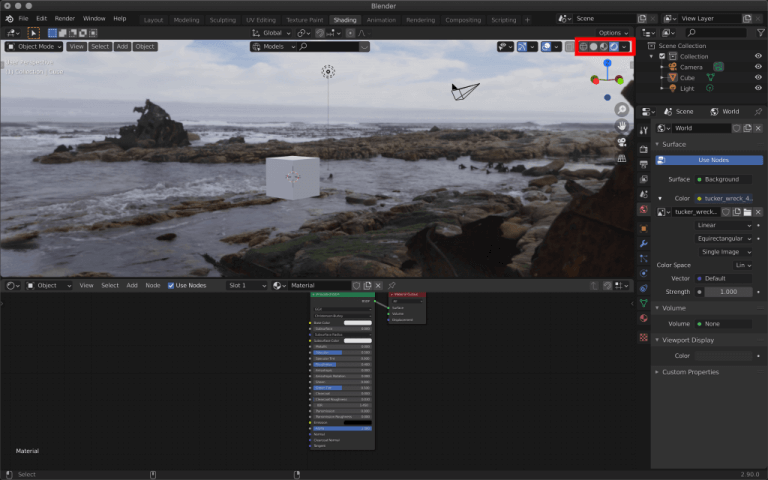Switch perspective/orthographic with grid gizmo
Image resolution: width=768 pixels, height=480 pixels.
click(622, 157)
